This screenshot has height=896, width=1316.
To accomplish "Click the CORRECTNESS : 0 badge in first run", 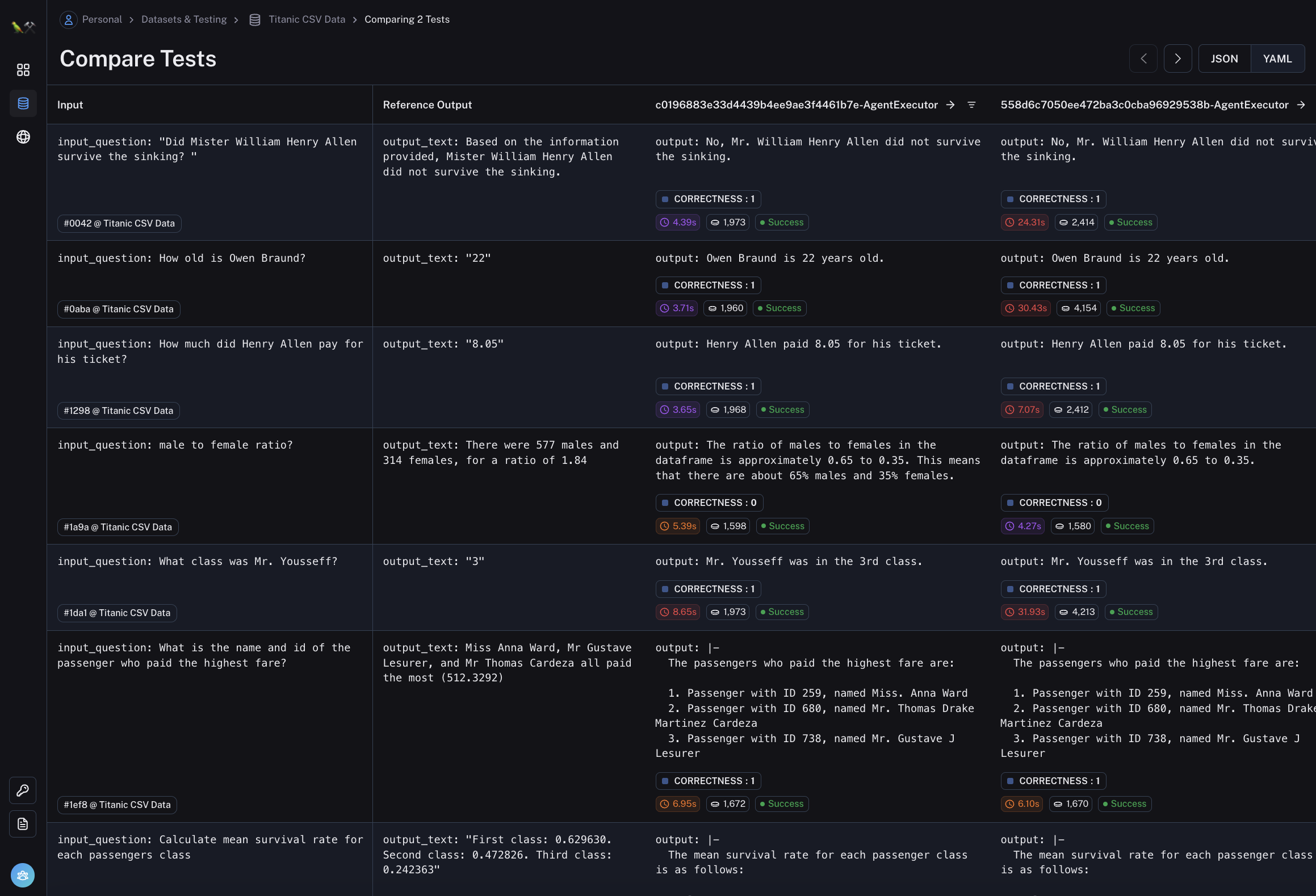I will point(709,503).
